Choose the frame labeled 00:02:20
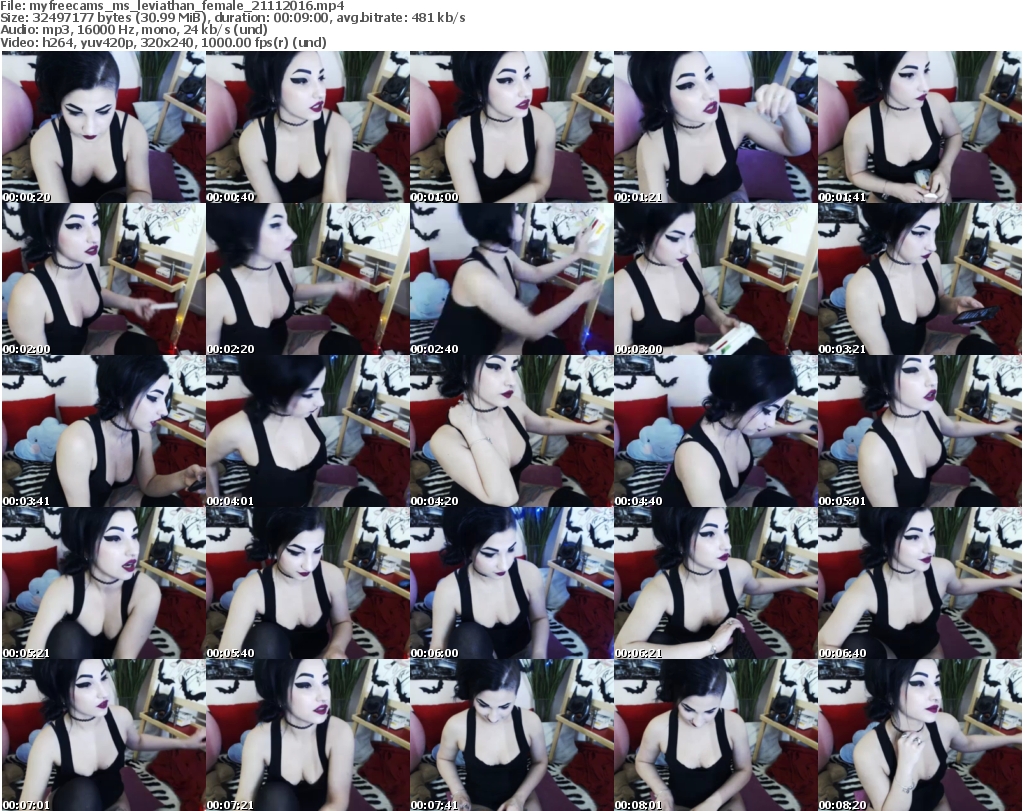 308,279
